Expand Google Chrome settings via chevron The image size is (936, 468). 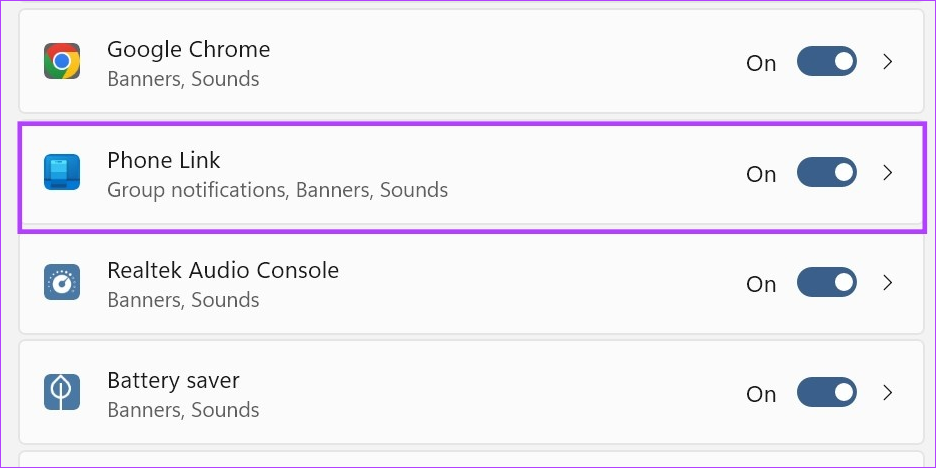(x=888, y=61)
